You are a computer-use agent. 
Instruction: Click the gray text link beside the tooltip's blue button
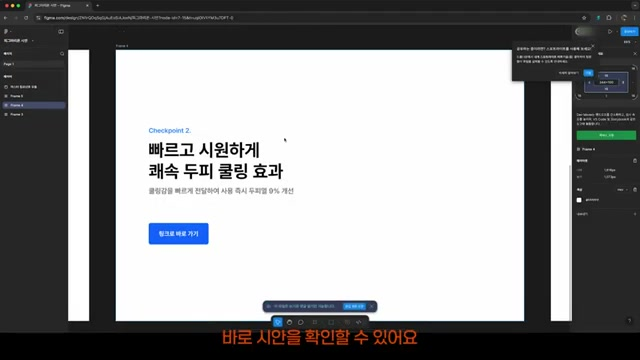569,73
